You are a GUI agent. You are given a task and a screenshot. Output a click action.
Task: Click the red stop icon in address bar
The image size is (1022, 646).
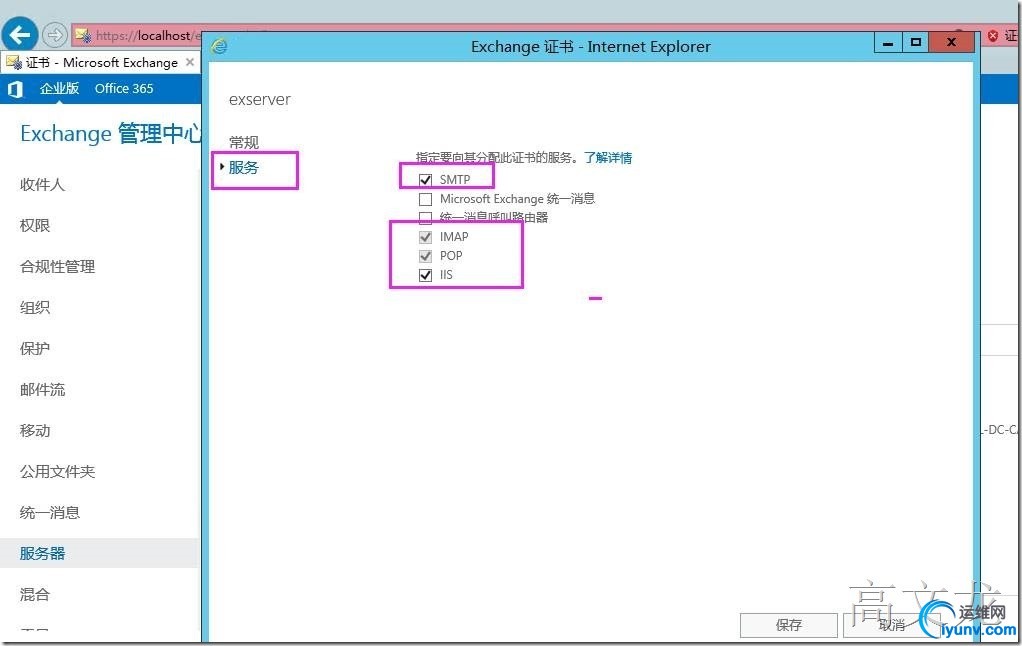993,36
